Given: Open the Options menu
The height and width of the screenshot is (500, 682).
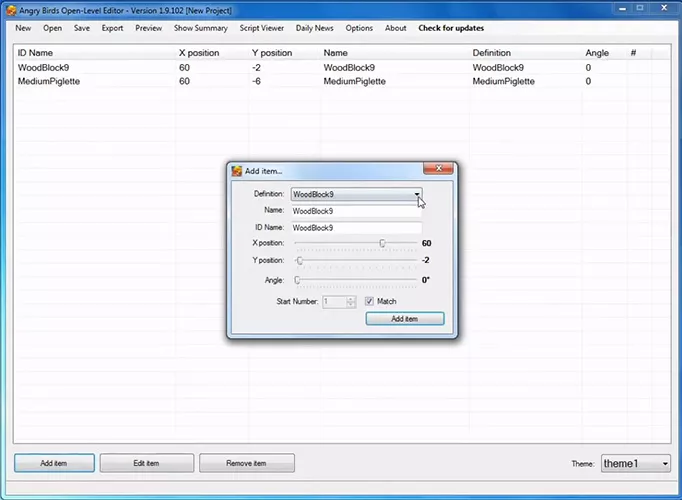Looking at the screenshot, I should pos(359,28).
